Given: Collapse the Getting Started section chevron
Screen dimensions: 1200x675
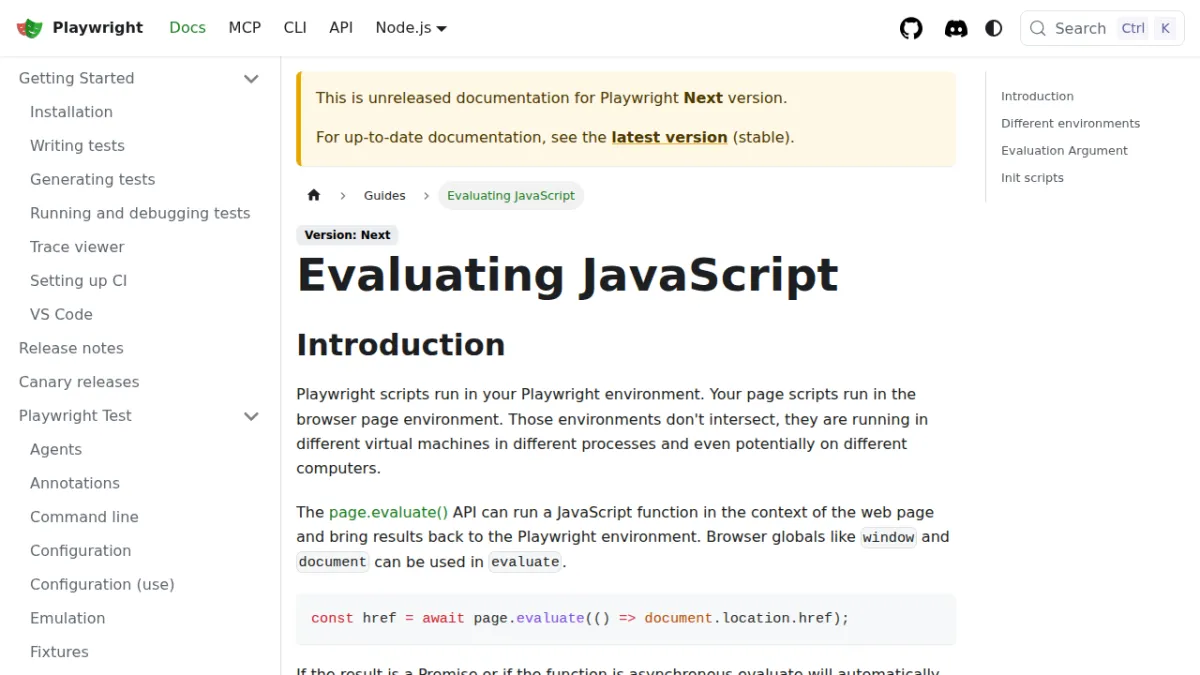Looking at the screenshot, I should click(251, 78).
